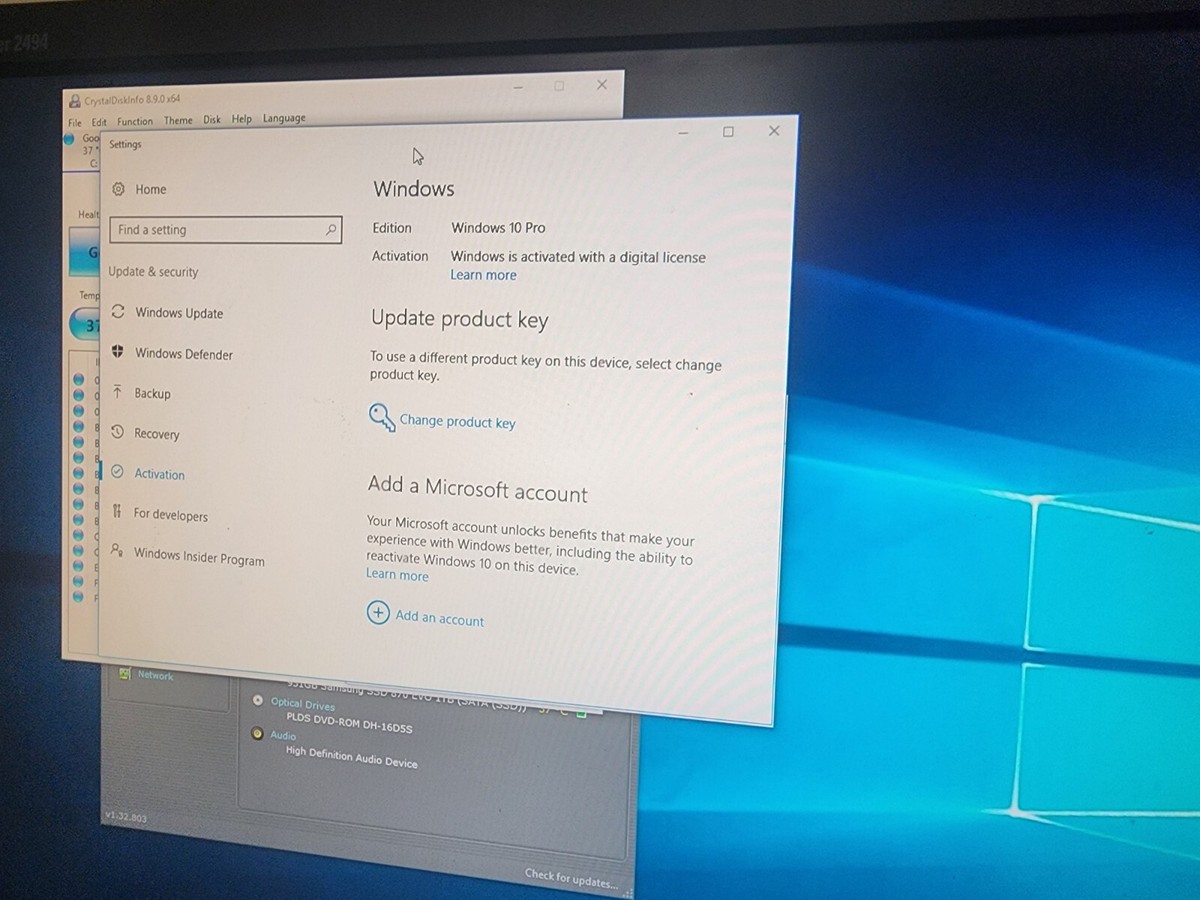Click Learn more under Activation status

[483, 275]
